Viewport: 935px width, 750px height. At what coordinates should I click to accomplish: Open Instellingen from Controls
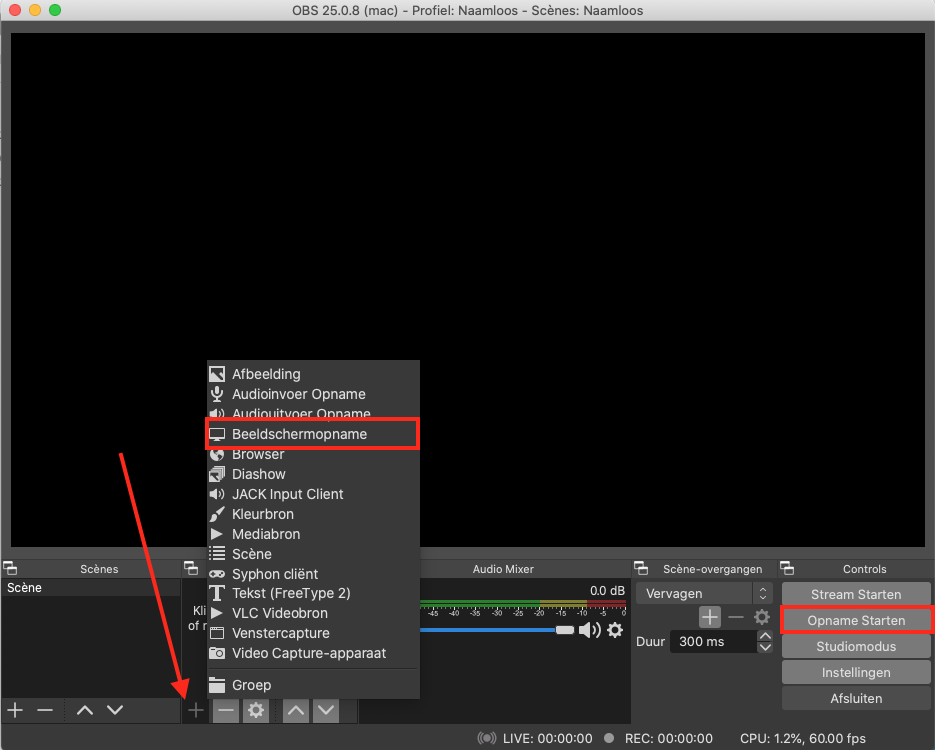(x=856, y=672)
